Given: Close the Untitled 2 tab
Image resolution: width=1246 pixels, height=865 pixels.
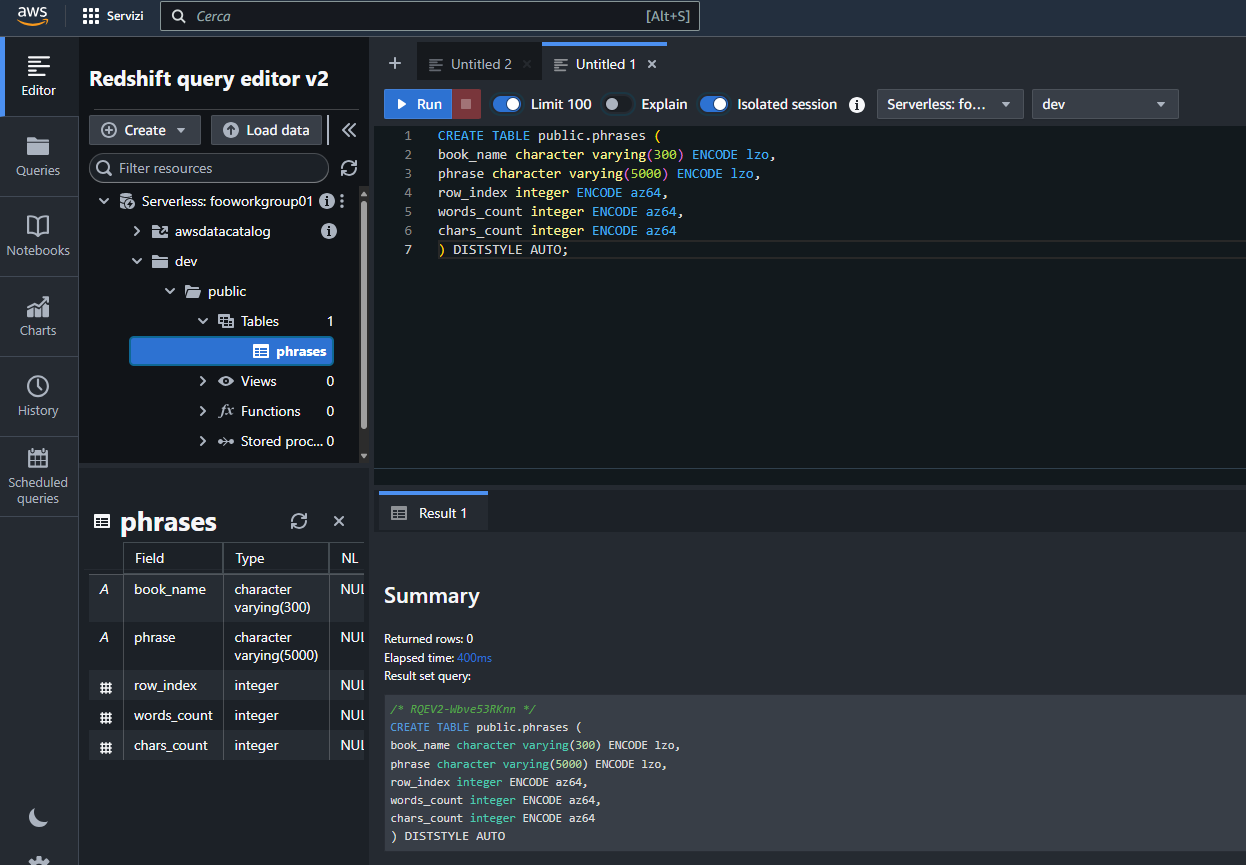Looking at the screenshot, I should [527, 64].
